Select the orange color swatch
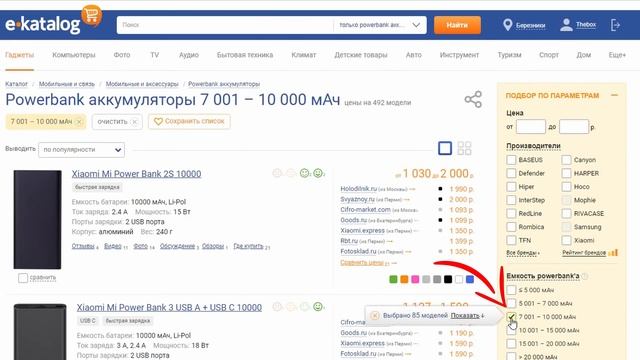 point(404,279)
